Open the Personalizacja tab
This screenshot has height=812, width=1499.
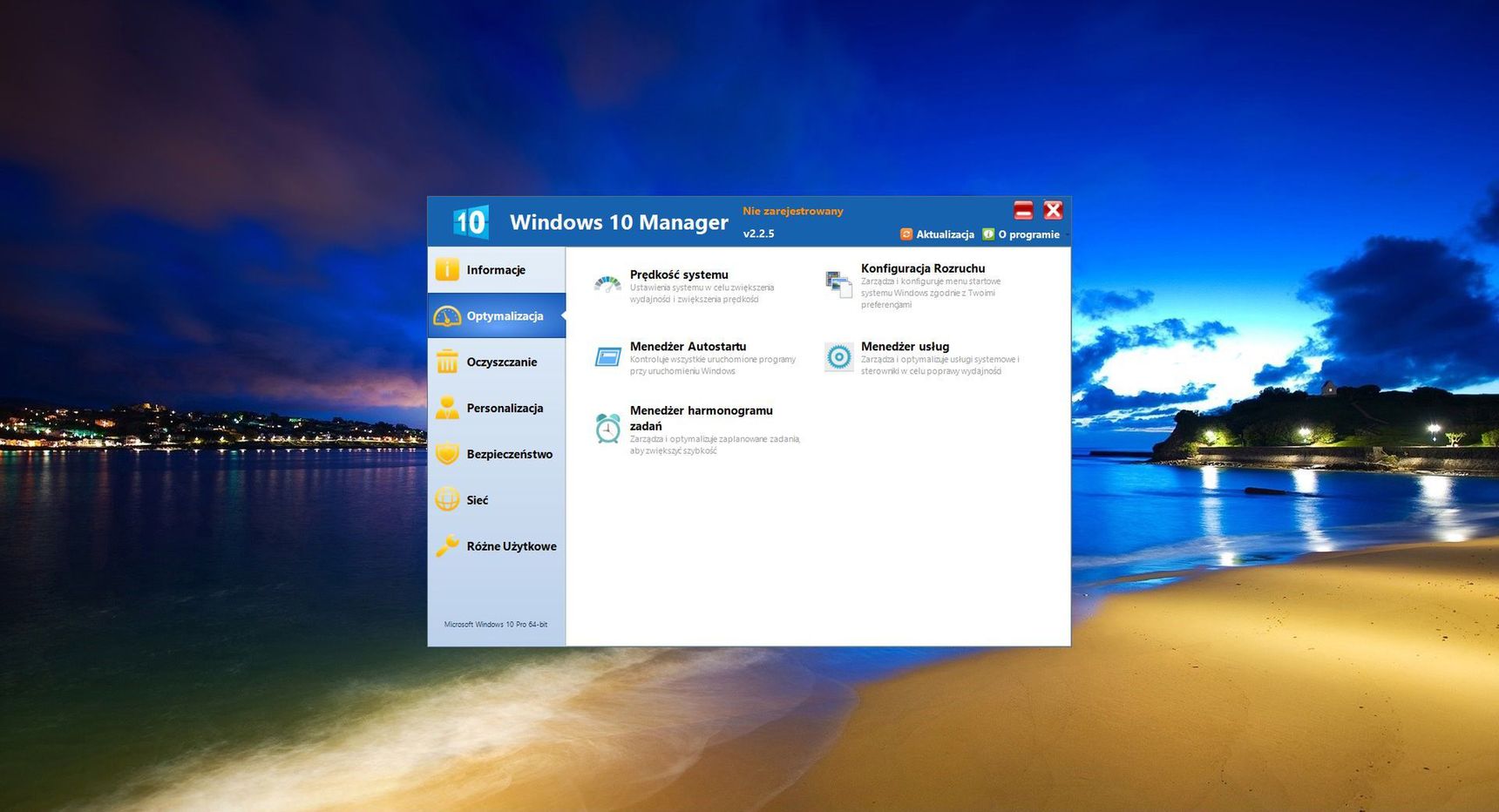[x=497, y=408]
